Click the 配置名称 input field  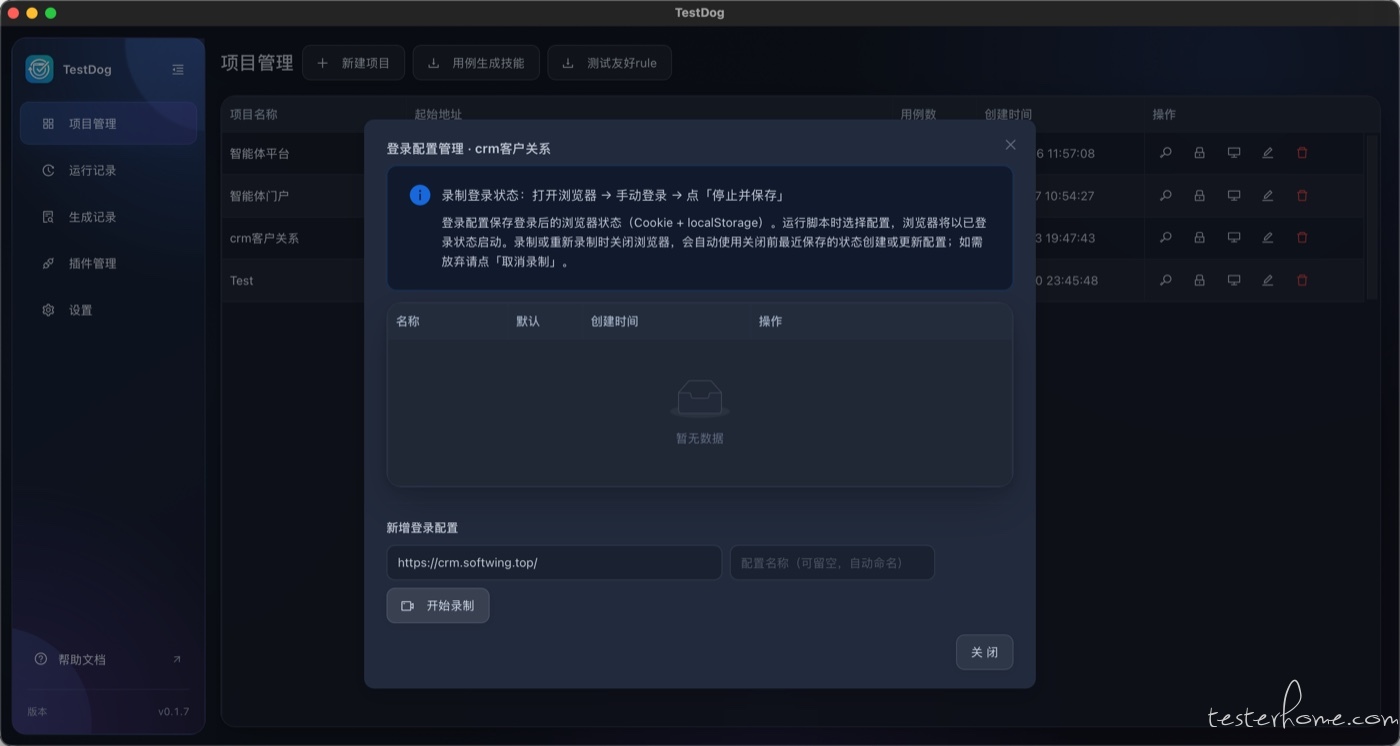(x=832, y=562)
